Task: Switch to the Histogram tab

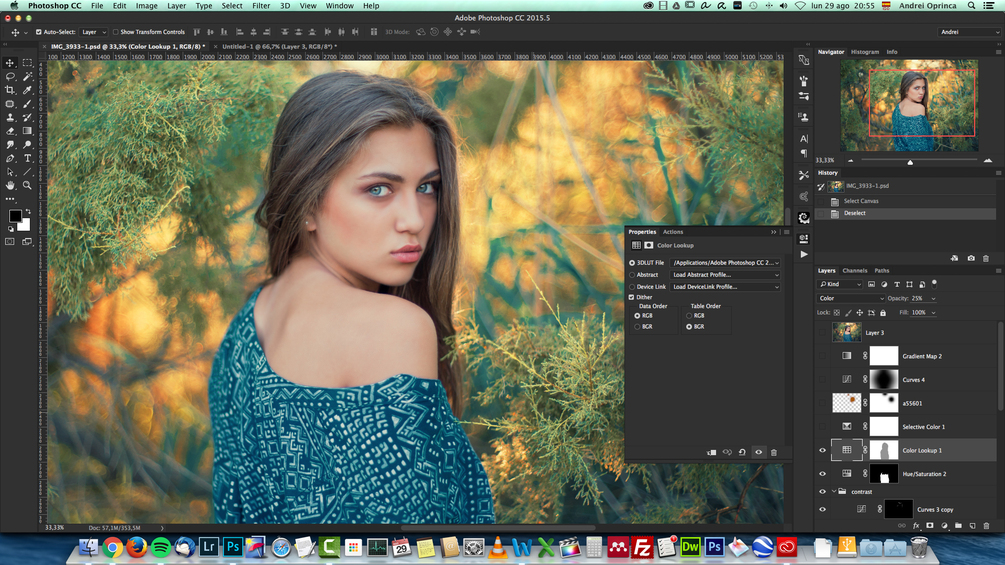Action: (865, 52)
